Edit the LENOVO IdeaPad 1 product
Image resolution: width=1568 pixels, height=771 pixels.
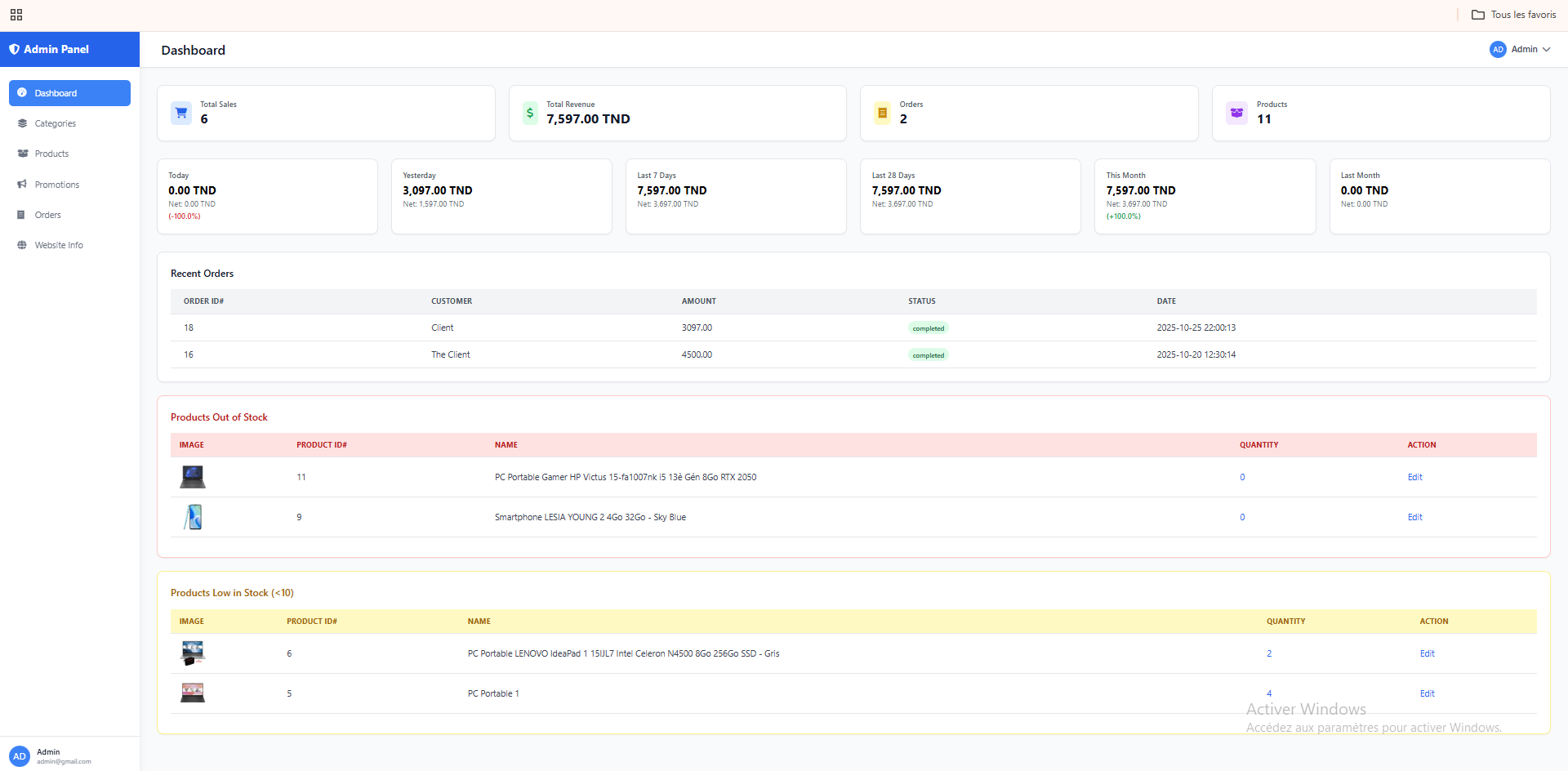pos(1427,653)
